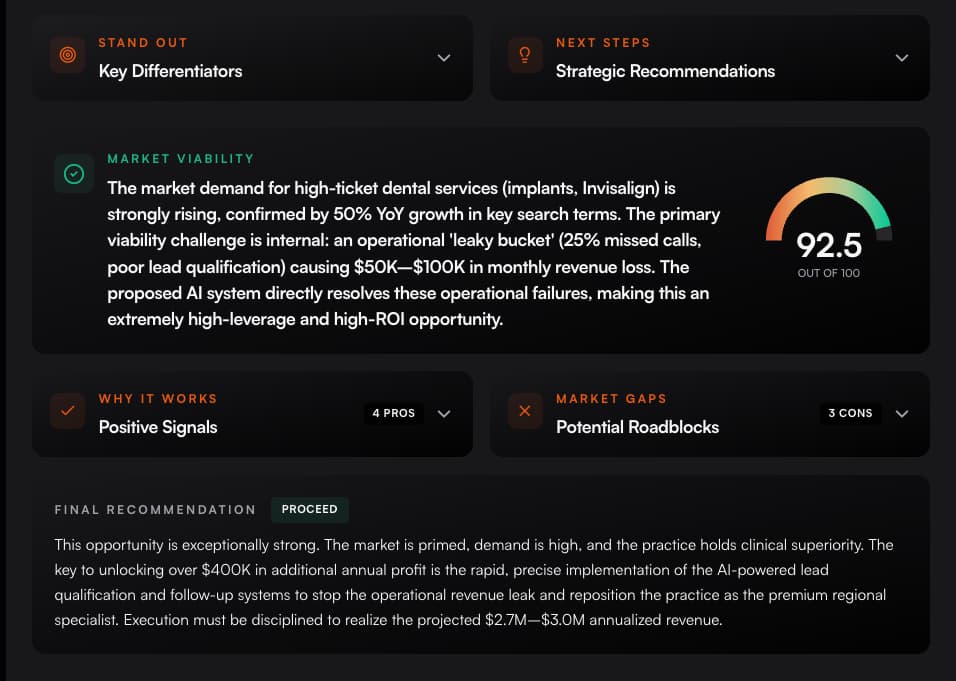This screenshot has height=681, width=956.
Task: Select the 3 CONS badge
Action: (850, 413)
